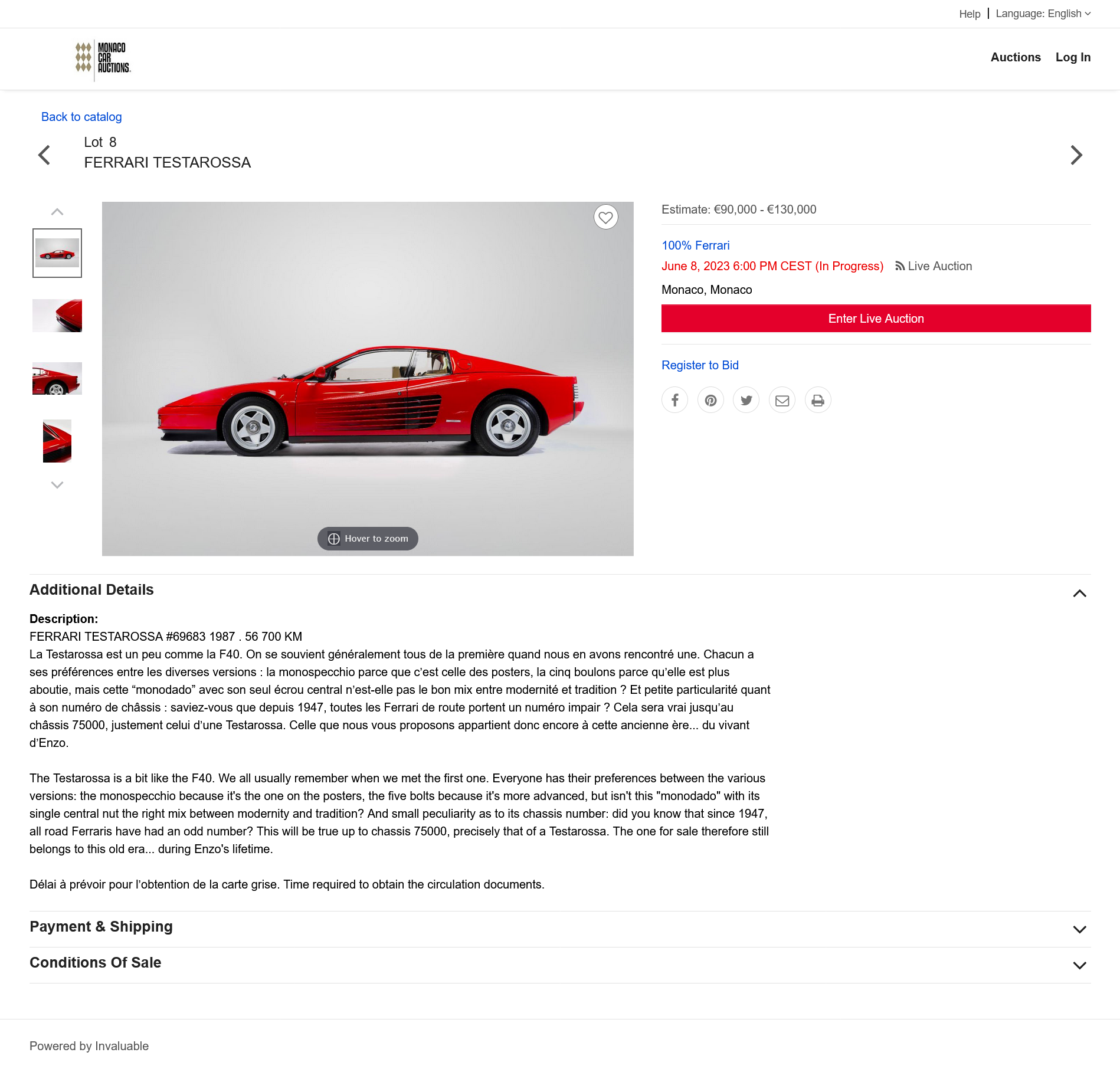
Task: Tweet the lot via the Twitter icon
Action: click(x=746, y=401)
